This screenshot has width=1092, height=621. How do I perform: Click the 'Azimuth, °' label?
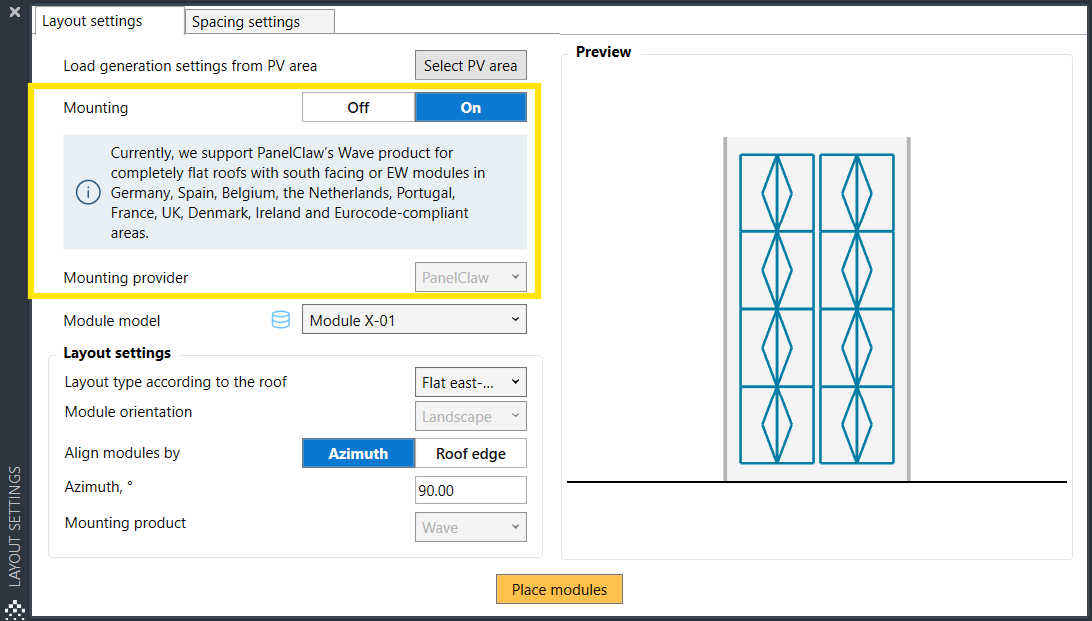tap(99, 487)
